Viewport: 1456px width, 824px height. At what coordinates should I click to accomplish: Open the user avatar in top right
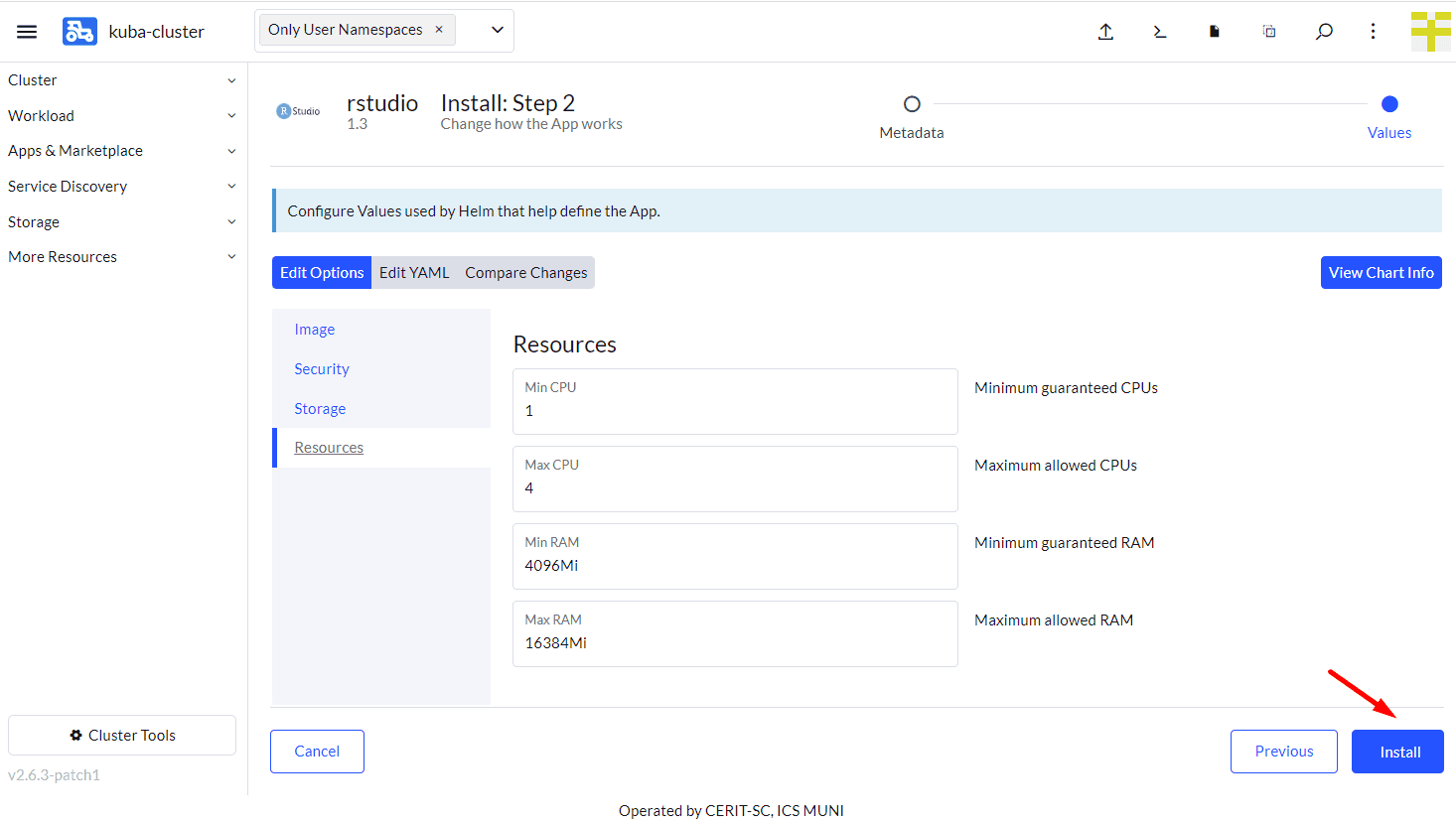(x=1430, y=31)
